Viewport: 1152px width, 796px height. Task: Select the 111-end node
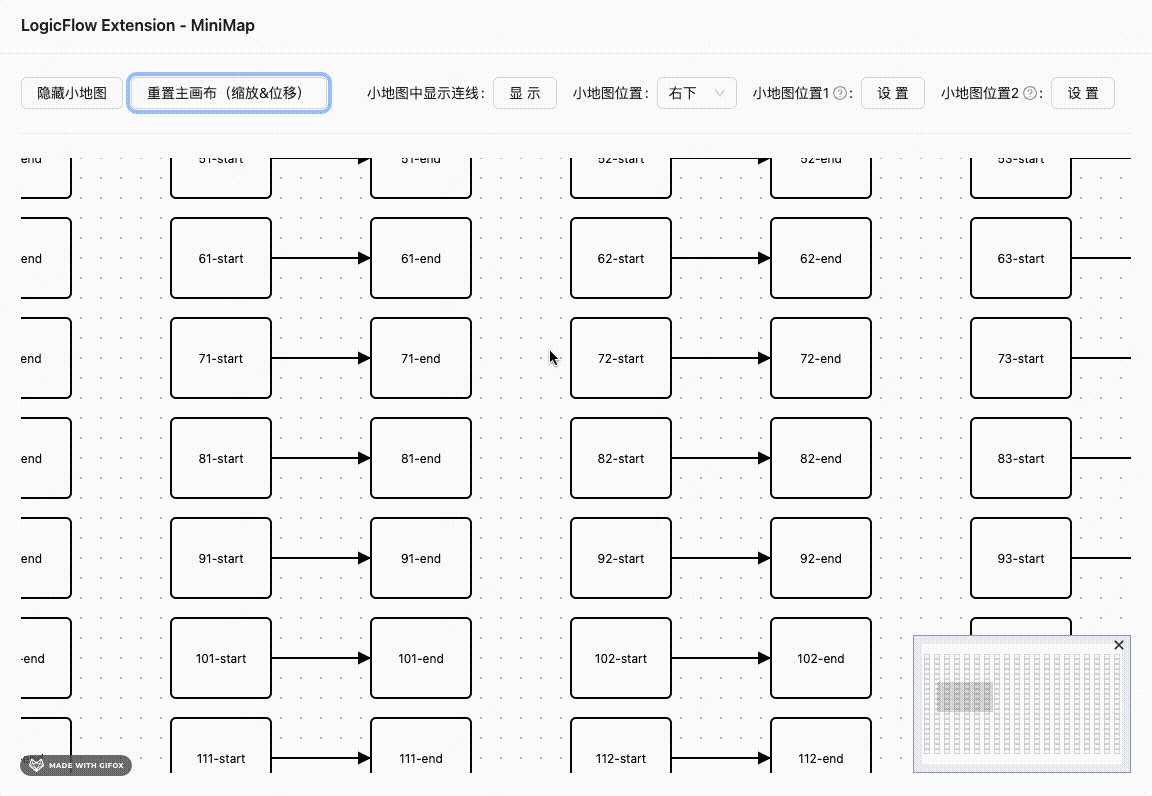point(421,745)
